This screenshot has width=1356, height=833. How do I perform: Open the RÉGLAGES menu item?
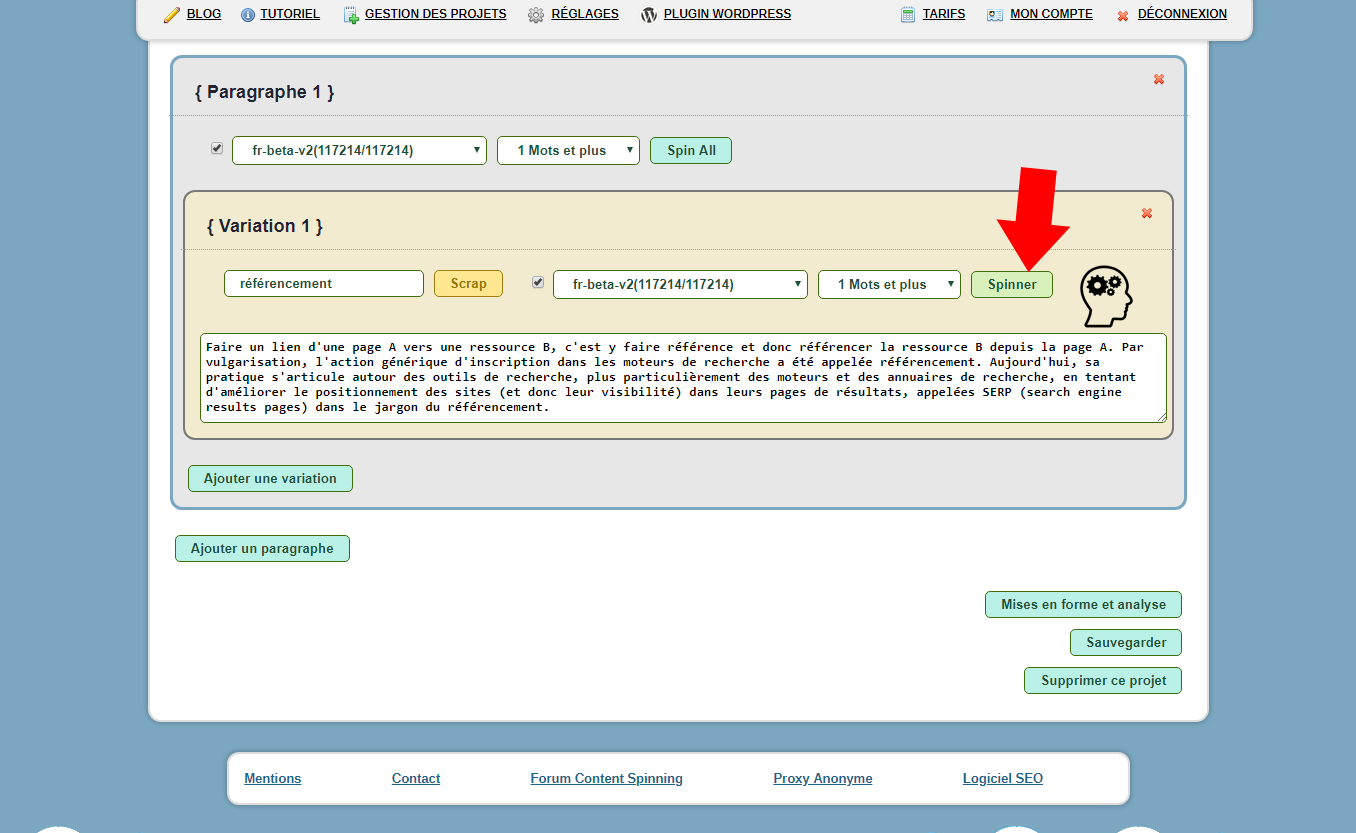585,14
